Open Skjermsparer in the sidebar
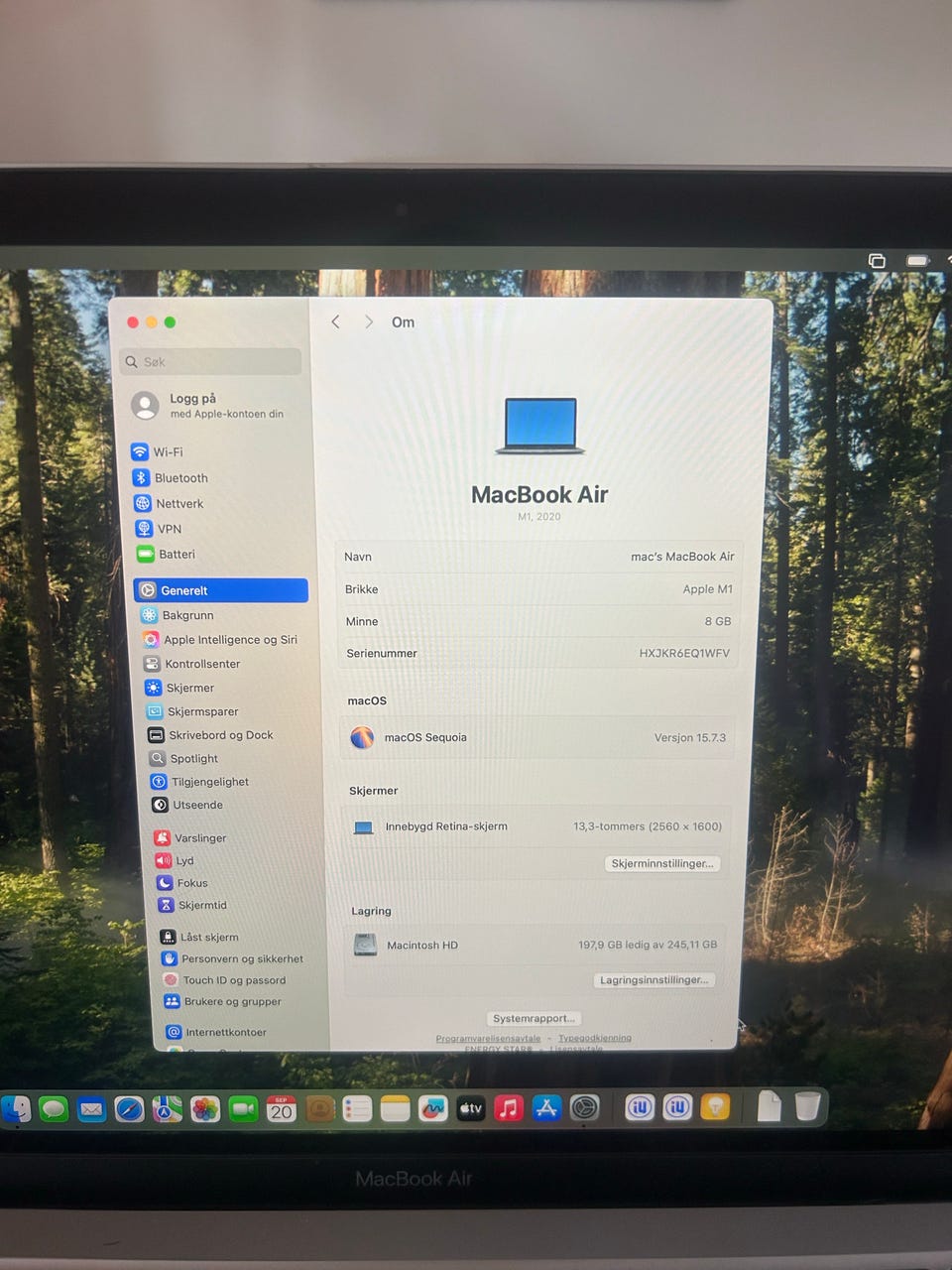The image size is (952, 1270). point(192,711)
